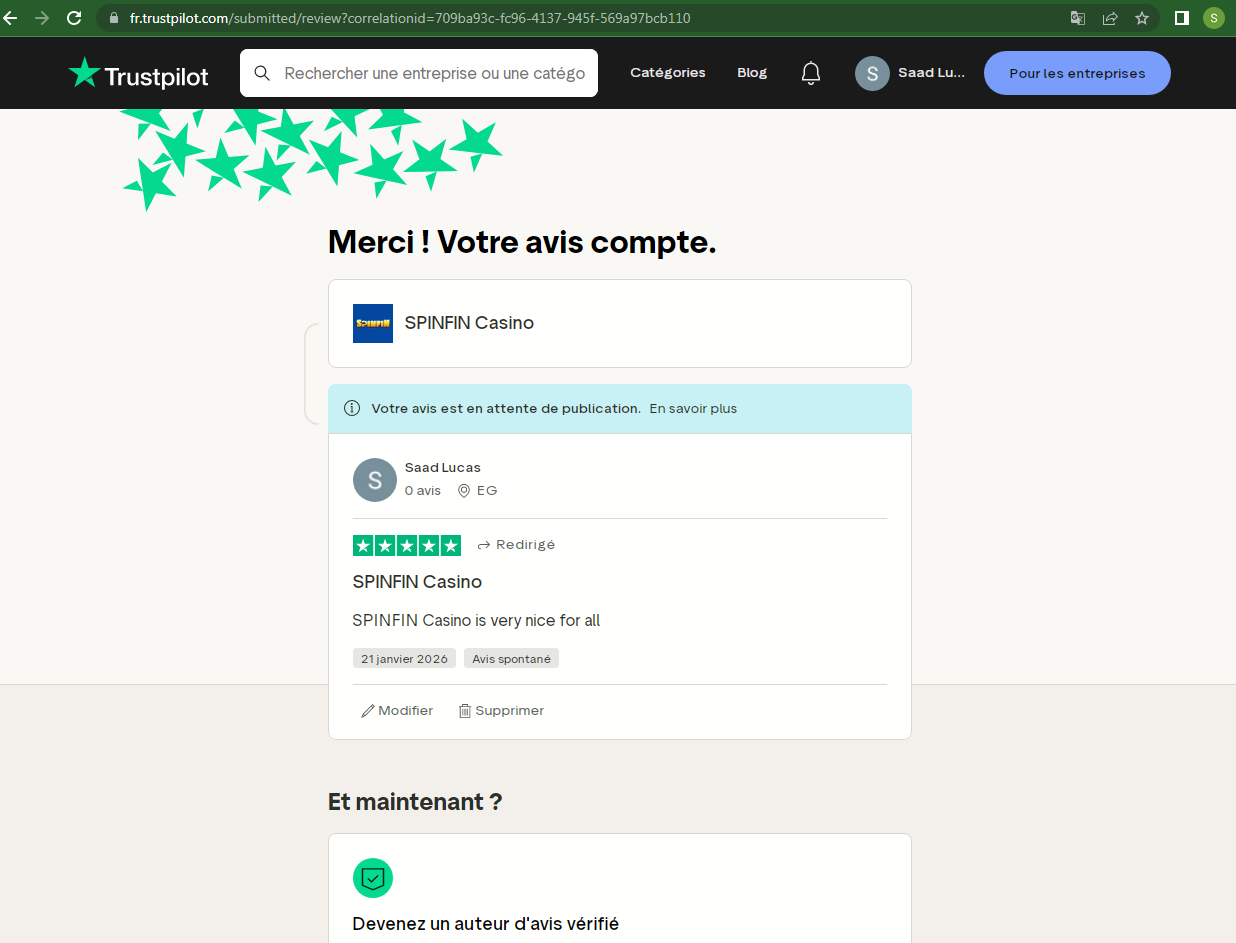Click the 'Et maintenant ?' heading

click(415, 801)
